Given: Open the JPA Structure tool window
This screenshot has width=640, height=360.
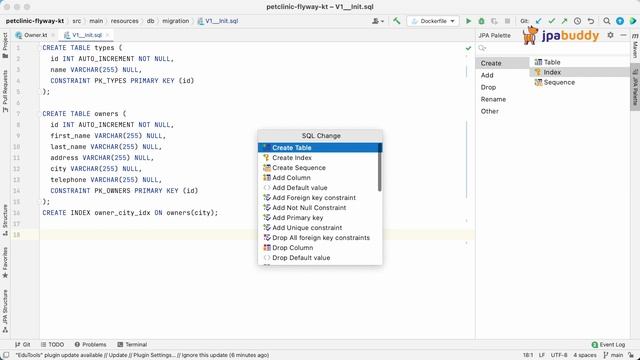Looking at the screenshot, I should pyautogui.click(x=5, y=311).
